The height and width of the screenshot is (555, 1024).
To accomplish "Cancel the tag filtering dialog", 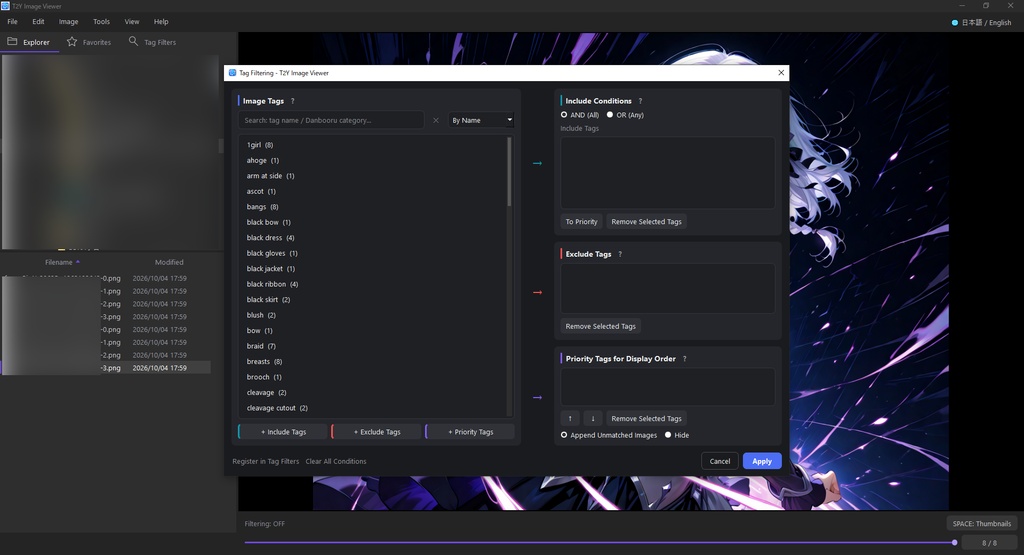I will tap(720, 461).
